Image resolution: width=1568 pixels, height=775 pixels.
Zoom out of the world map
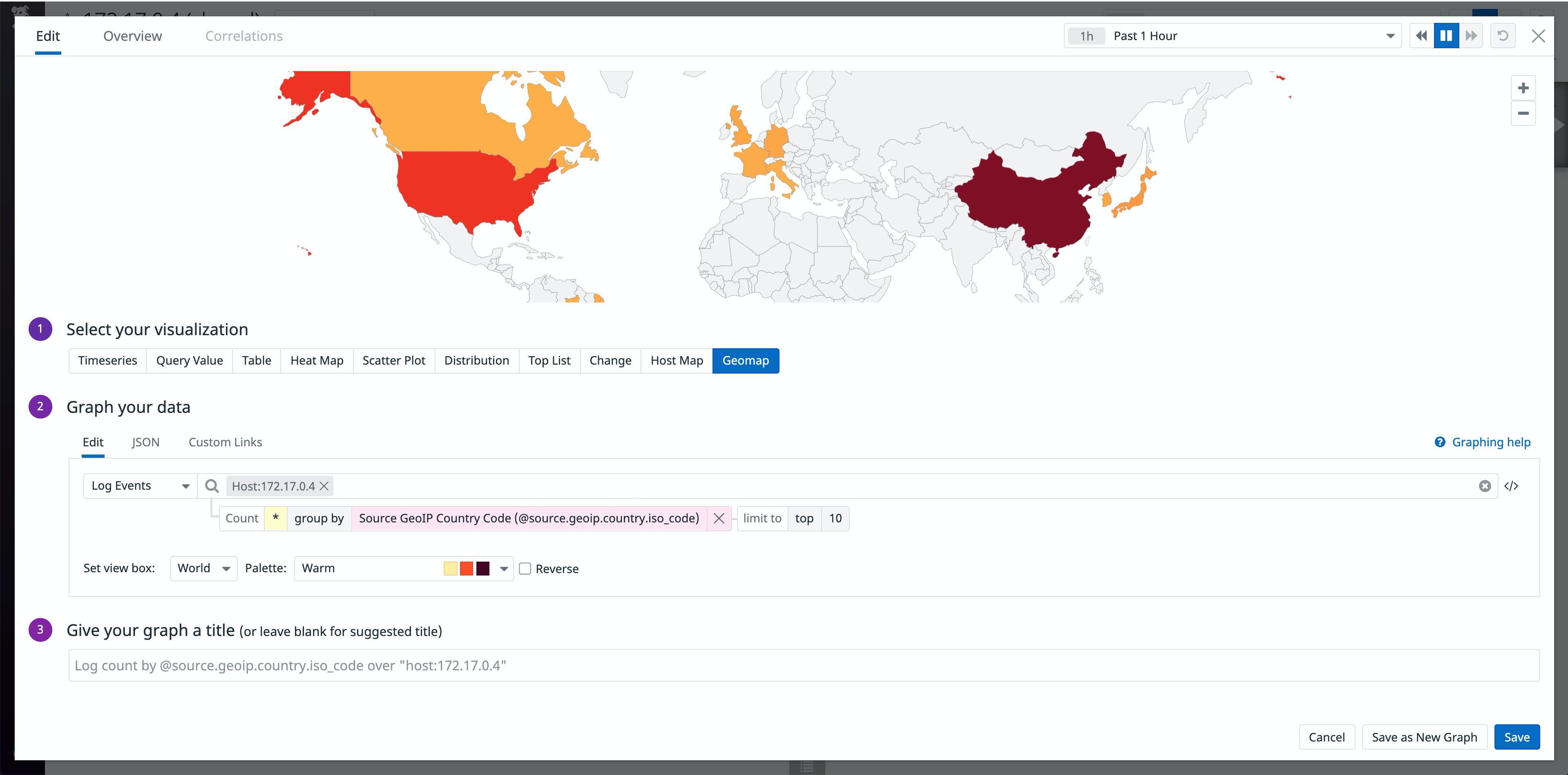click(1523, 113)
